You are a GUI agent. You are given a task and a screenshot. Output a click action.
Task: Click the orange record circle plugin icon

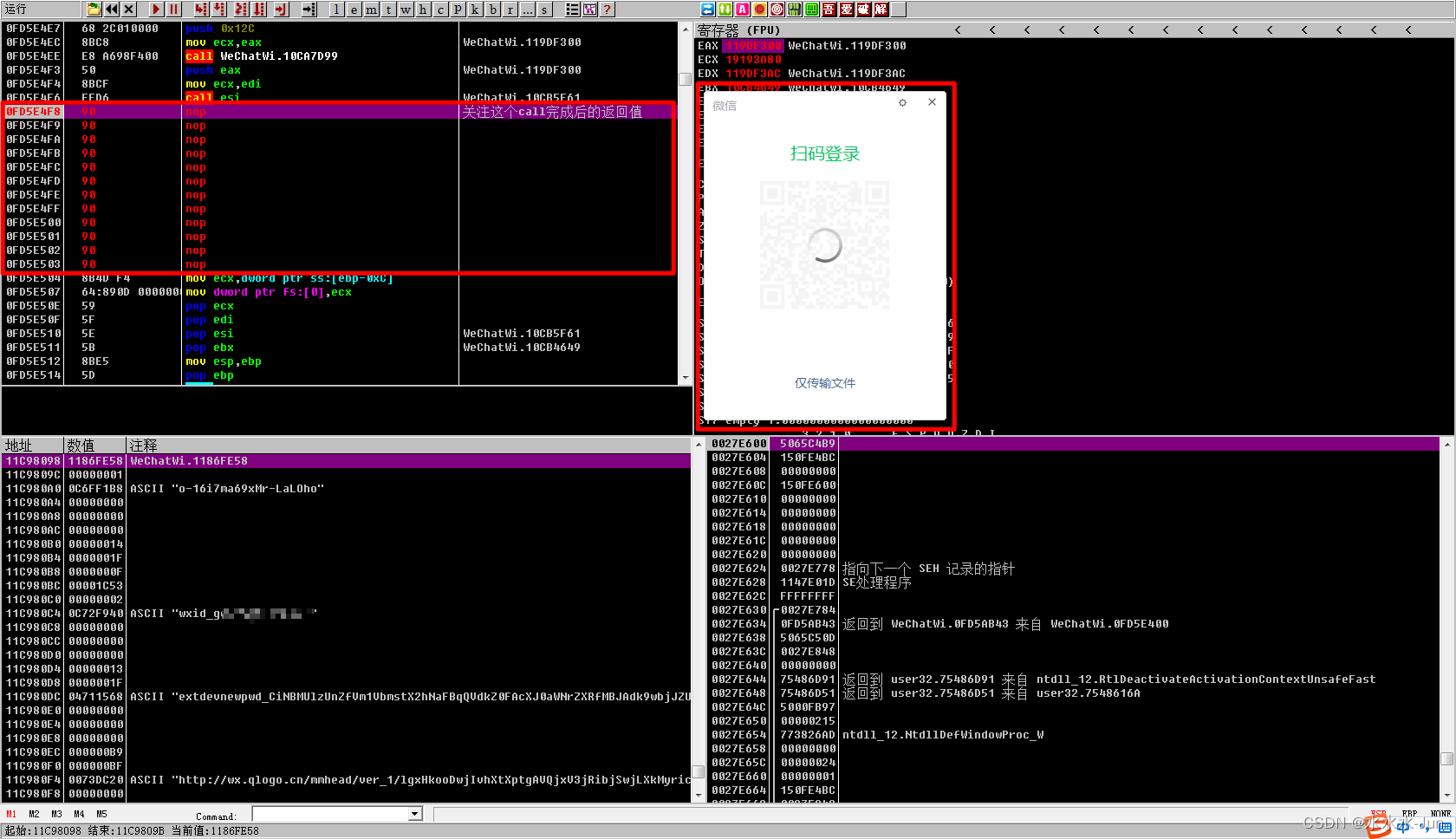click(760, 10)
